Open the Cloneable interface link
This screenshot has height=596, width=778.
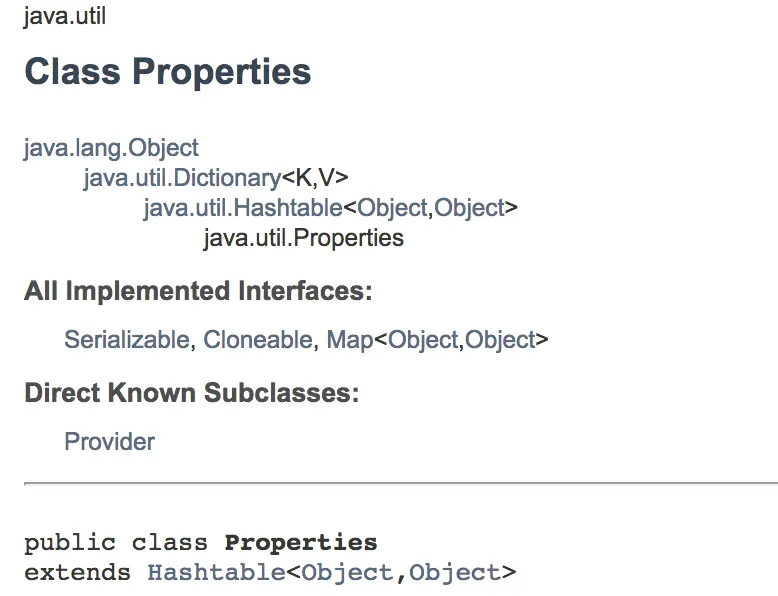(x=258, y=340)
